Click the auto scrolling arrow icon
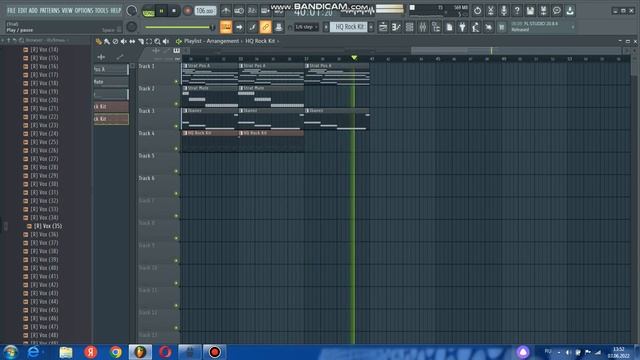Screen dimensions: 640x360 pos(239,27)
